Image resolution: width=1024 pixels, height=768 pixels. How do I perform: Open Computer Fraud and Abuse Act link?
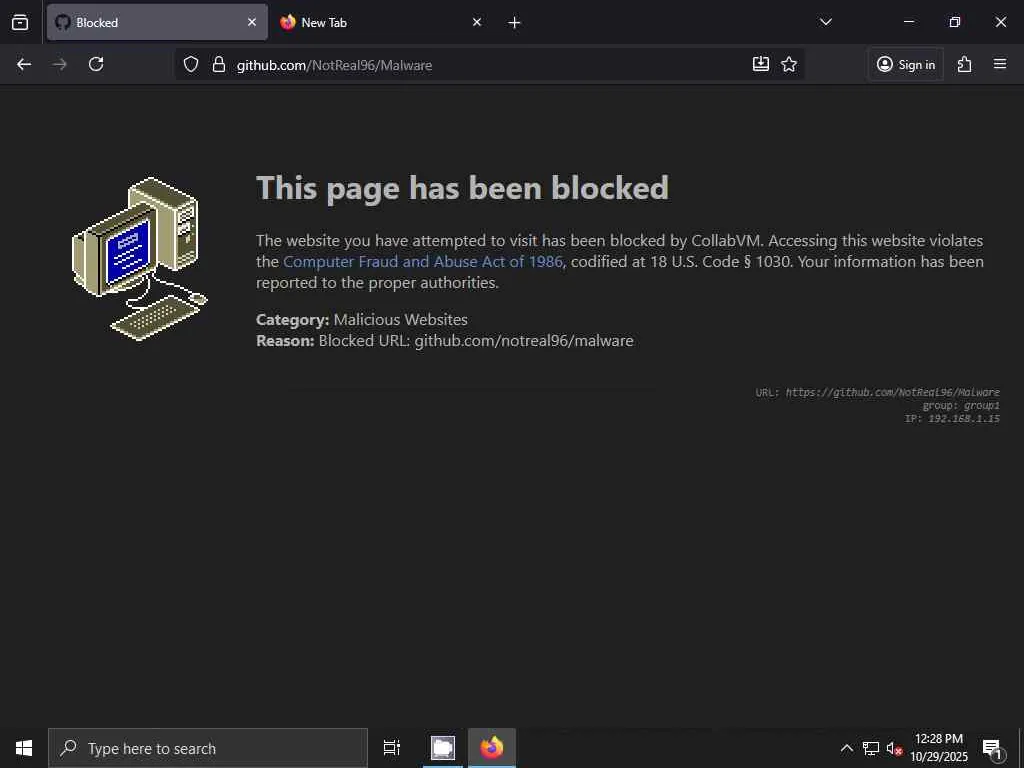[x=423, y=261]
